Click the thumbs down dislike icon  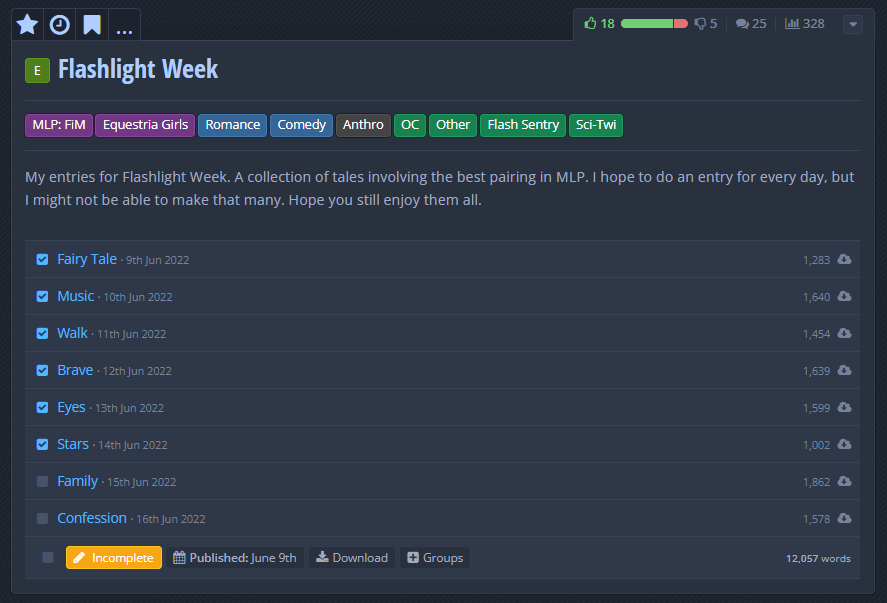coord(700,24)
